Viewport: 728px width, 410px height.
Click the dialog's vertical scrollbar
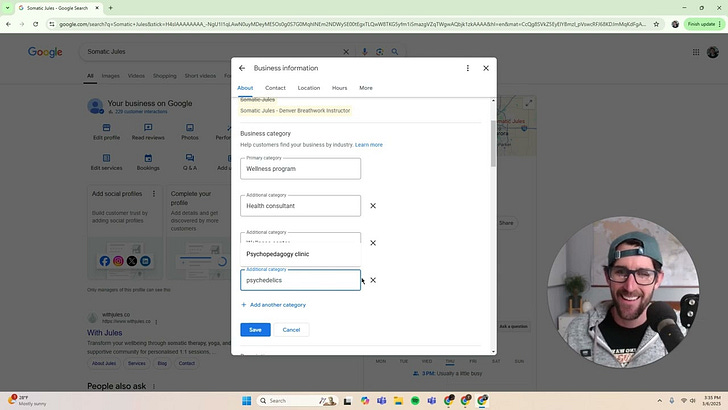(493, 143)
